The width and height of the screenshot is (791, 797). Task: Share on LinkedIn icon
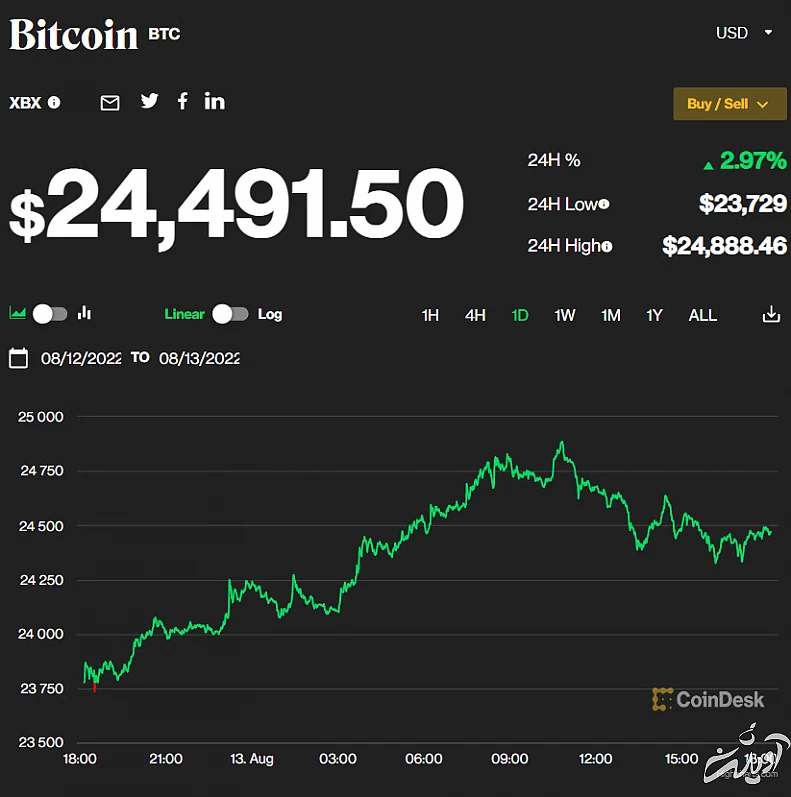pyautogui.click(x=214, y=101)
